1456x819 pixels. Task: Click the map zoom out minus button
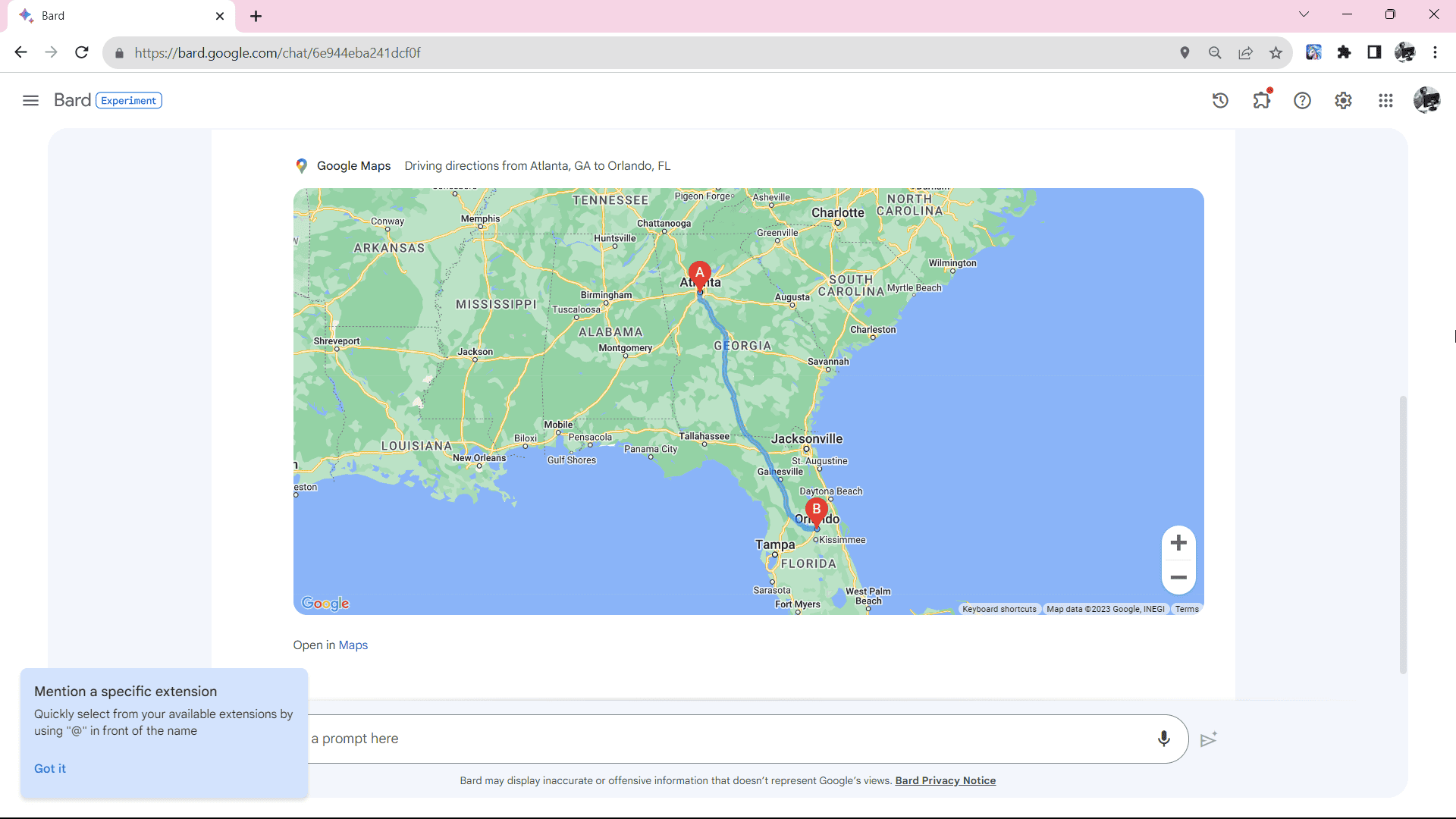[x=1178, y=577]
